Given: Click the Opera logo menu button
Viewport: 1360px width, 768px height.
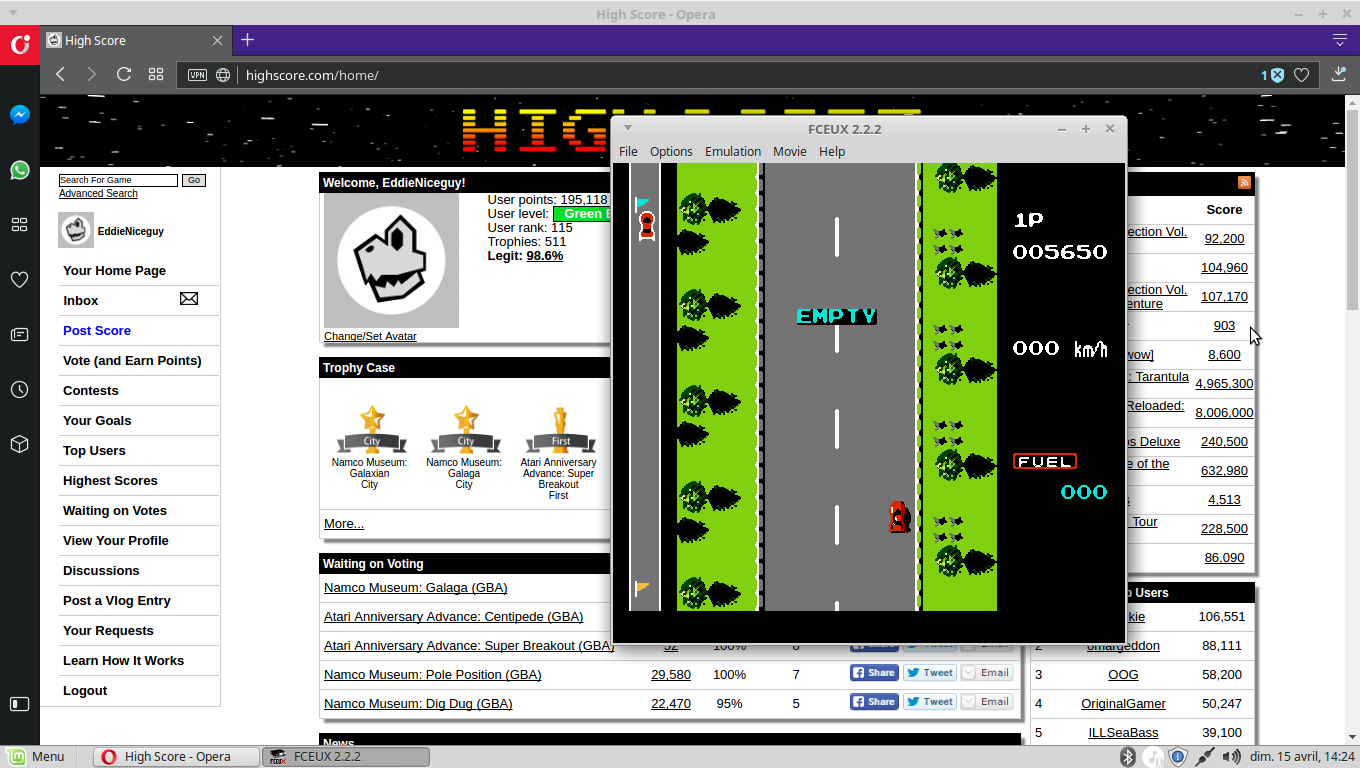Looking at the screenshot, I should pos(20,44).
